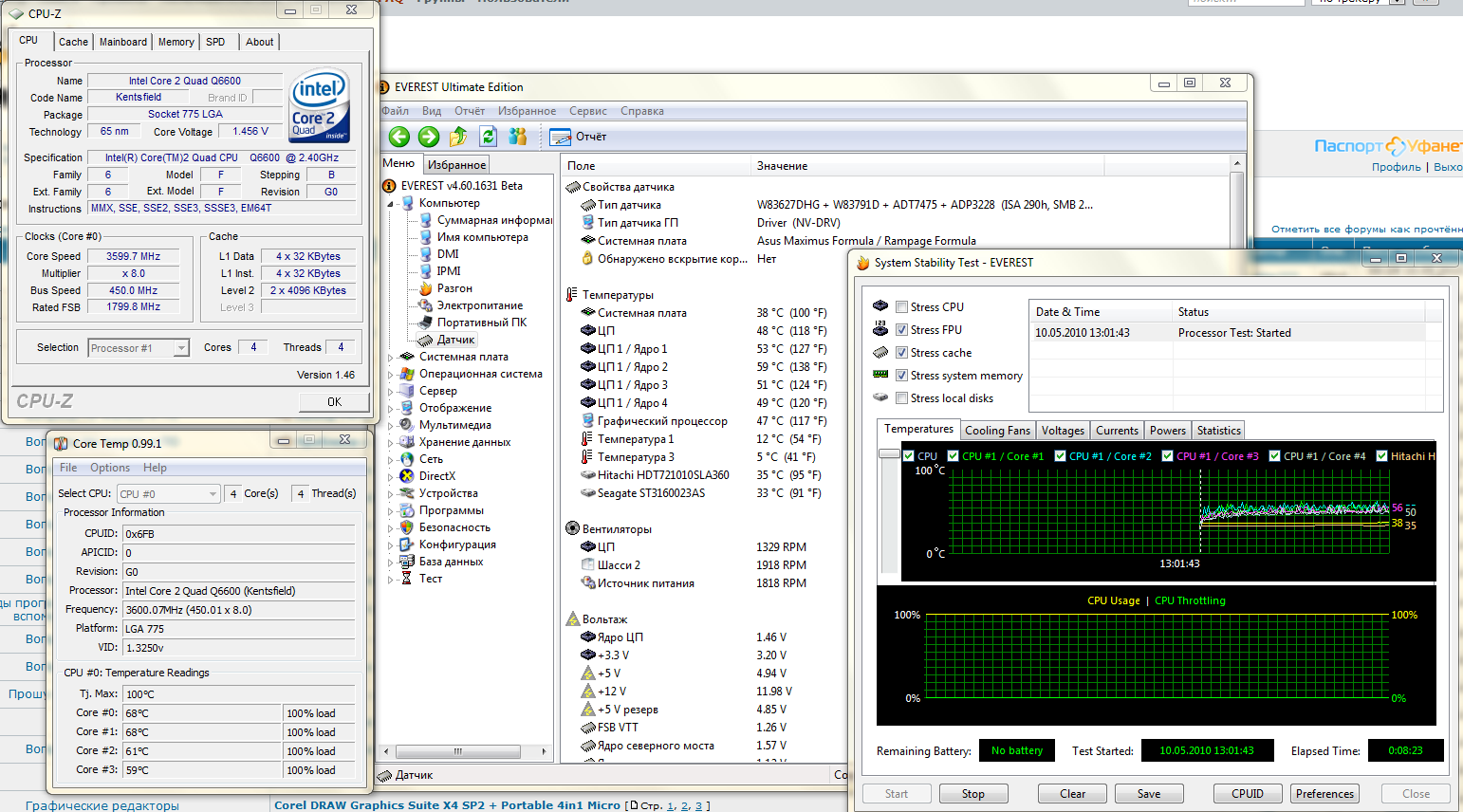The width and height of the screenshot is (1463, 812).
Task: Click the Intel Core 2 Quad logo
Action: click(320, 104)
